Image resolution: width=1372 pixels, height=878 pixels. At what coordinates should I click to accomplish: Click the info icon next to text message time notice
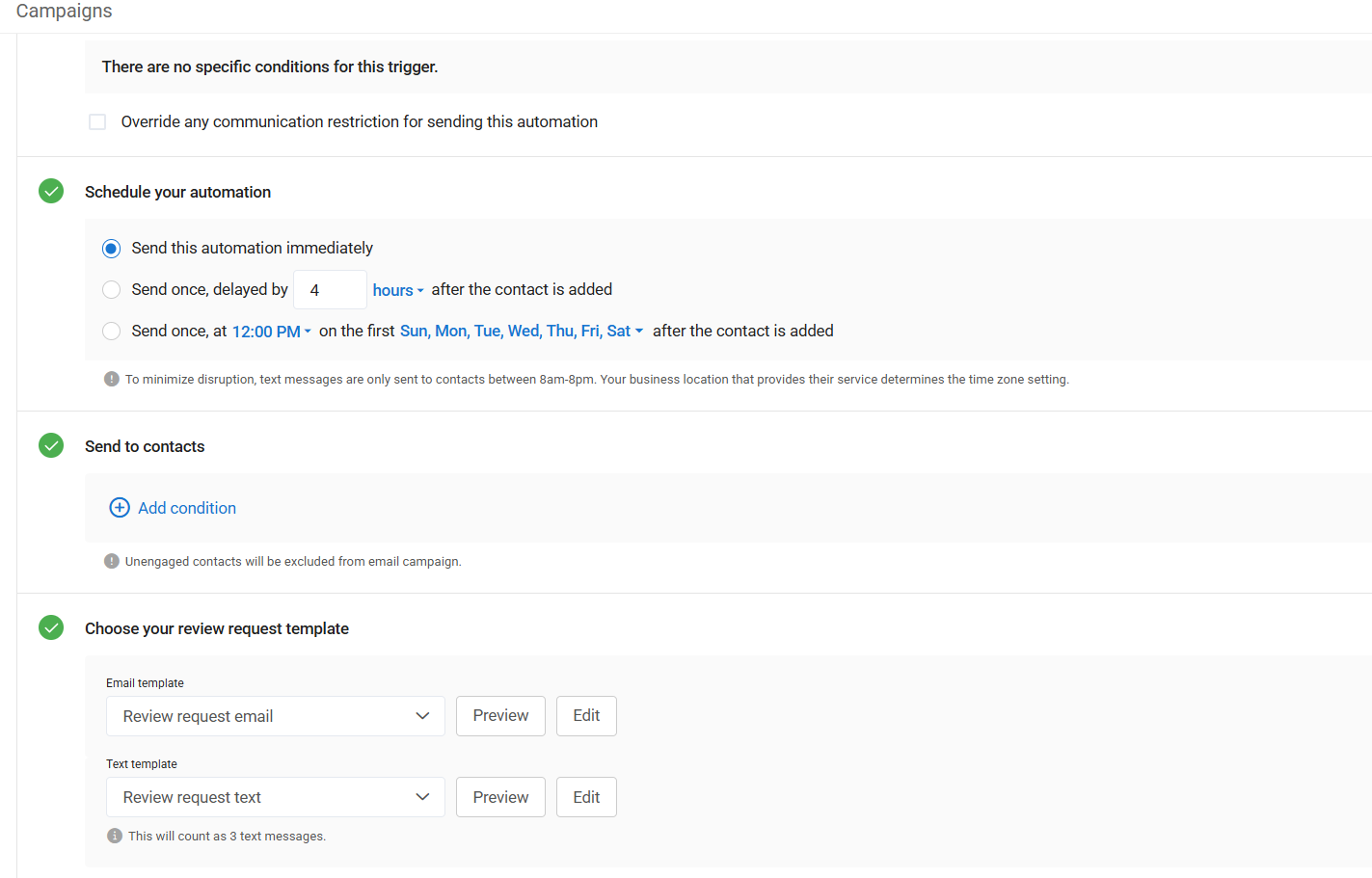112,379
